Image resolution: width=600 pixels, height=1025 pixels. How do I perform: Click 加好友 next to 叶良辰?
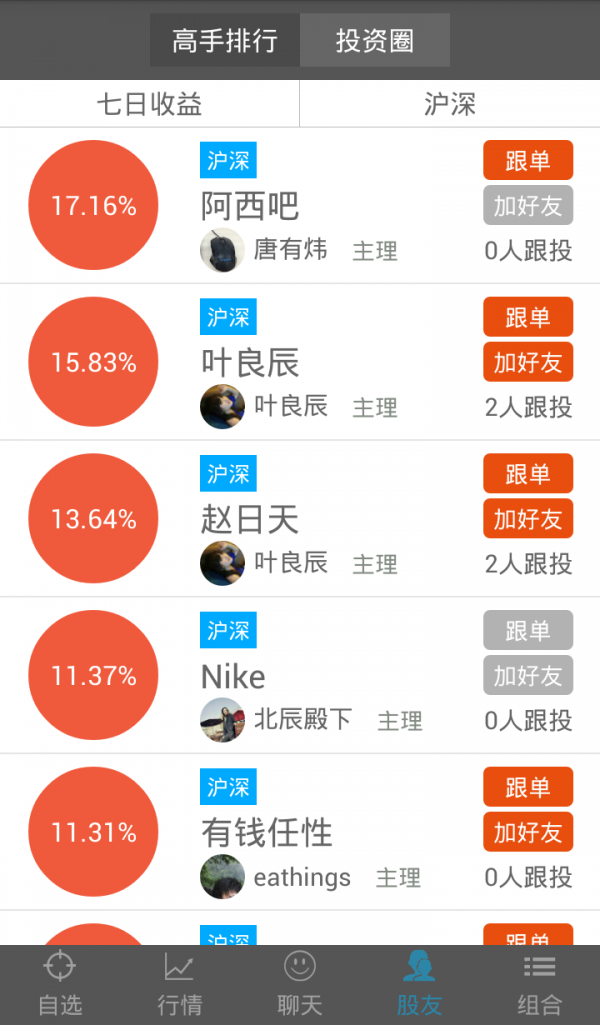pyautogui.click(x=527, y=362)
